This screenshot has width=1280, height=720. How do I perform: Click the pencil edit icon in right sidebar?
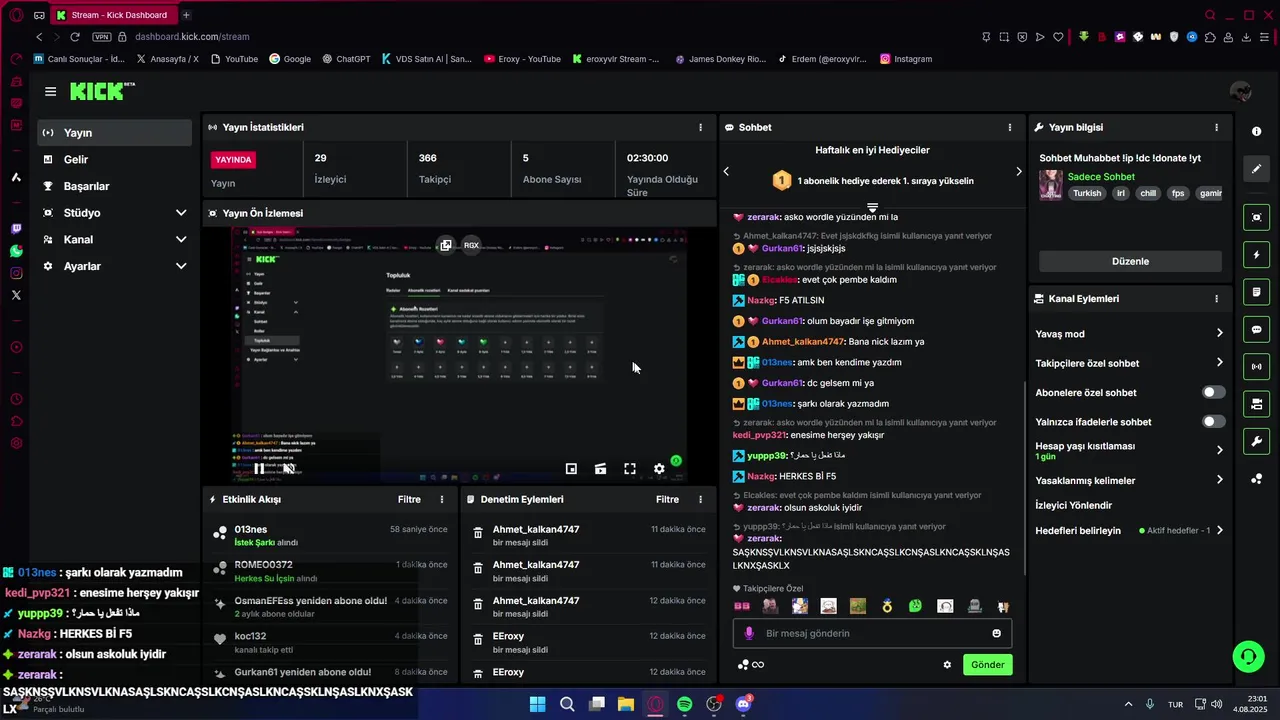(x=1257, y=169)
